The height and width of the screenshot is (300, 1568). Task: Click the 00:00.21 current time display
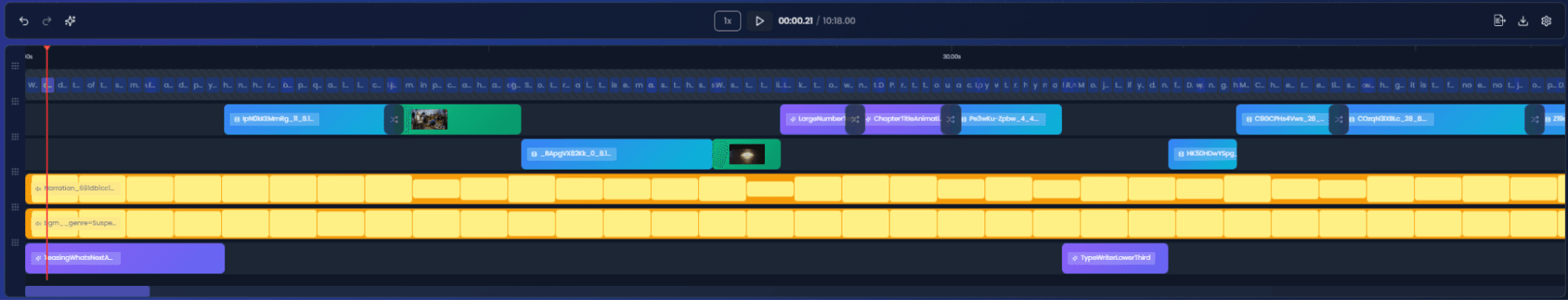[795, 21]
